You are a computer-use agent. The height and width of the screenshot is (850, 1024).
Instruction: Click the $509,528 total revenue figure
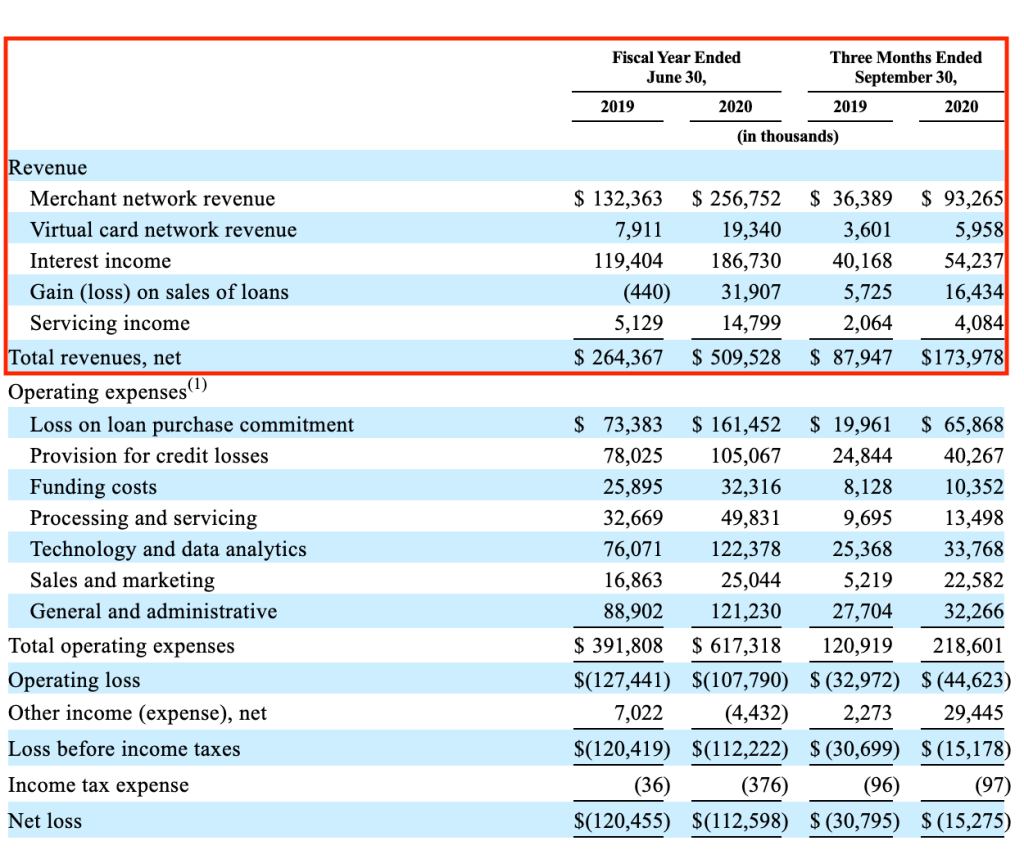pyautogui.click(x=736, y=357)
